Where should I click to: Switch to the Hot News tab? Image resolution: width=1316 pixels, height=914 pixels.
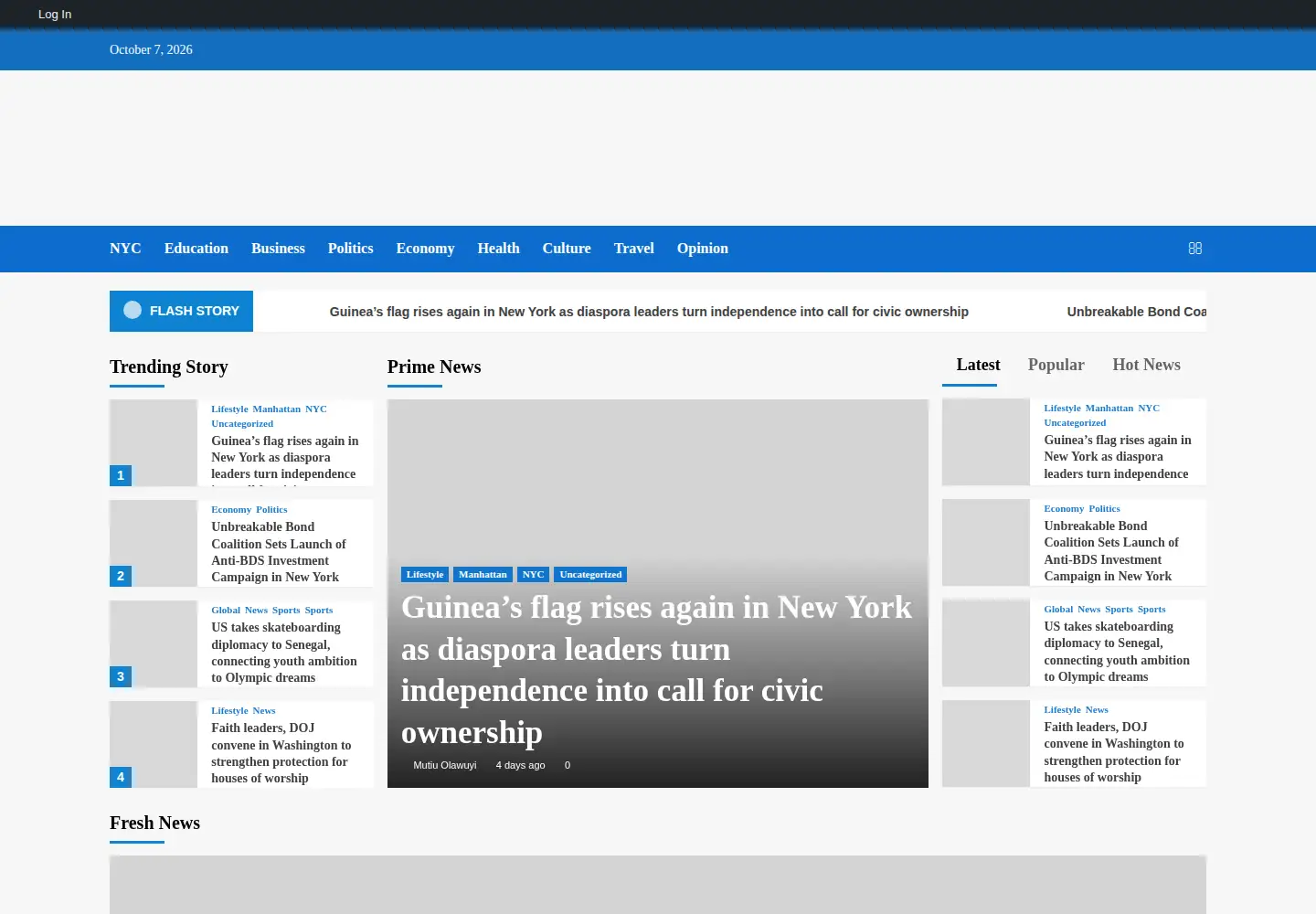[x=1146, y=365]
